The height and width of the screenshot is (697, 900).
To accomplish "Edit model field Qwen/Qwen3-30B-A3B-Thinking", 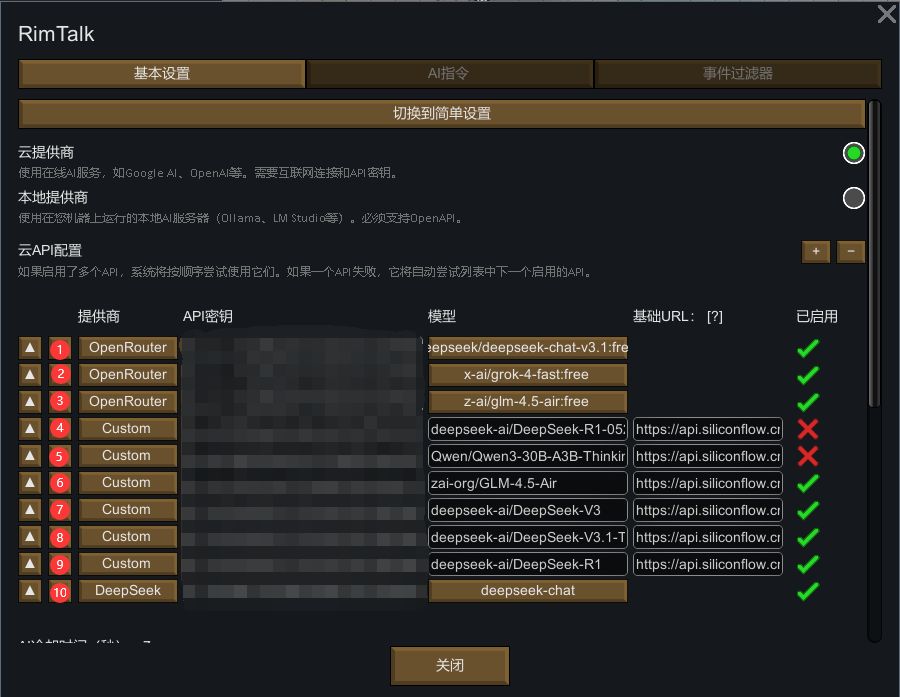I will click(x=527, y=456).
